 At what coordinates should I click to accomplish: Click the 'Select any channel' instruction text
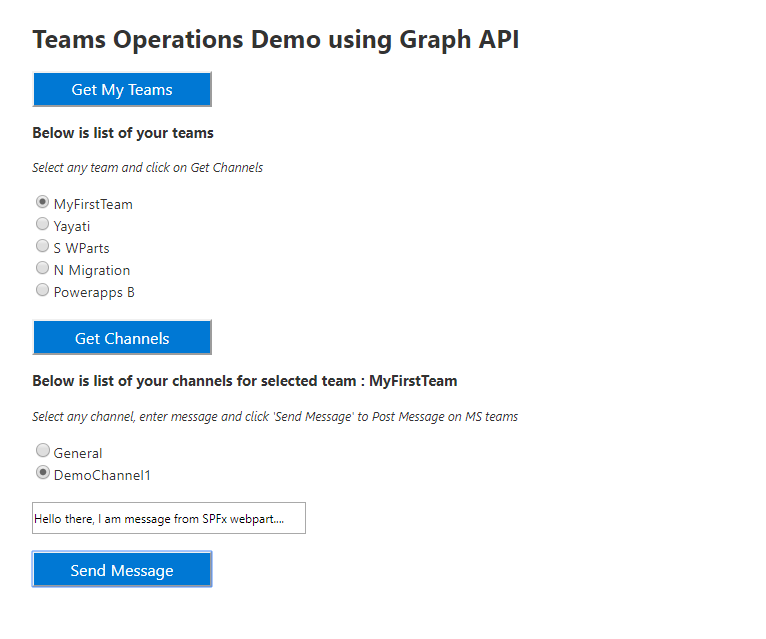(x=275, y=417)
